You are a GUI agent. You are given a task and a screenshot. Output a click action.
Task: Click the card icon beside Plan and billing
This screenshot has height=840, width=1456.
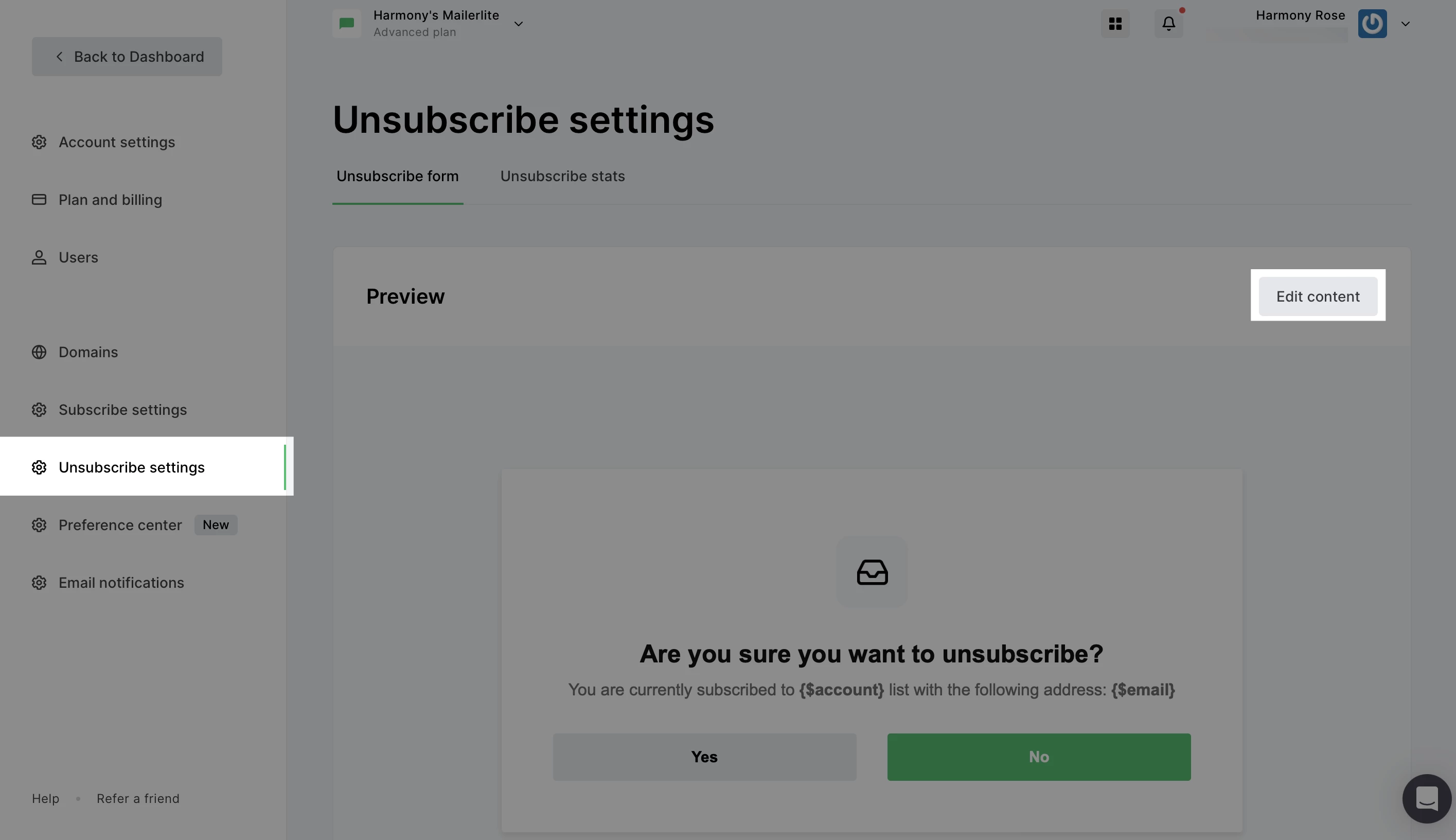pyautogui.click(x=39, y=200)
